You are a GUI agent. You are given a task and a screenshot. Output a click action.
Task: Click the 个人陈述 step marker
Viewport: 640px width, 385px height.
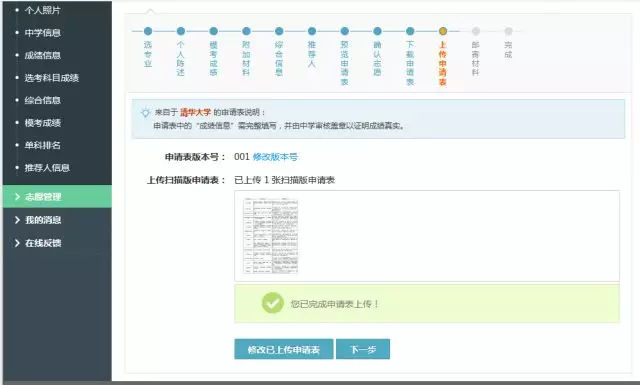[x=181, y=31]
